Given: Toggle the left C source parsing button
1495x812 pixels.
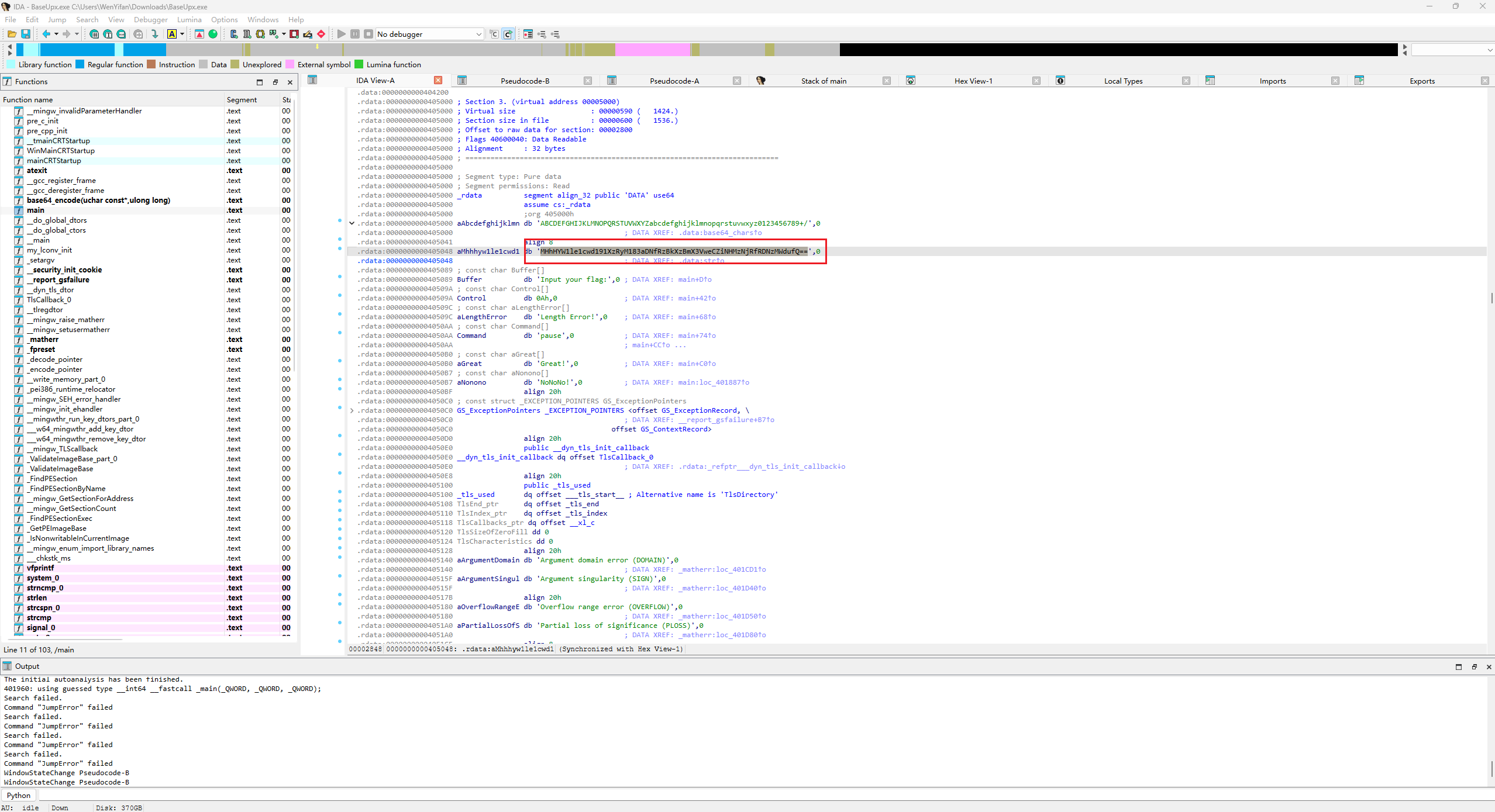Looking at the screenshot, I should pos(493,34).
